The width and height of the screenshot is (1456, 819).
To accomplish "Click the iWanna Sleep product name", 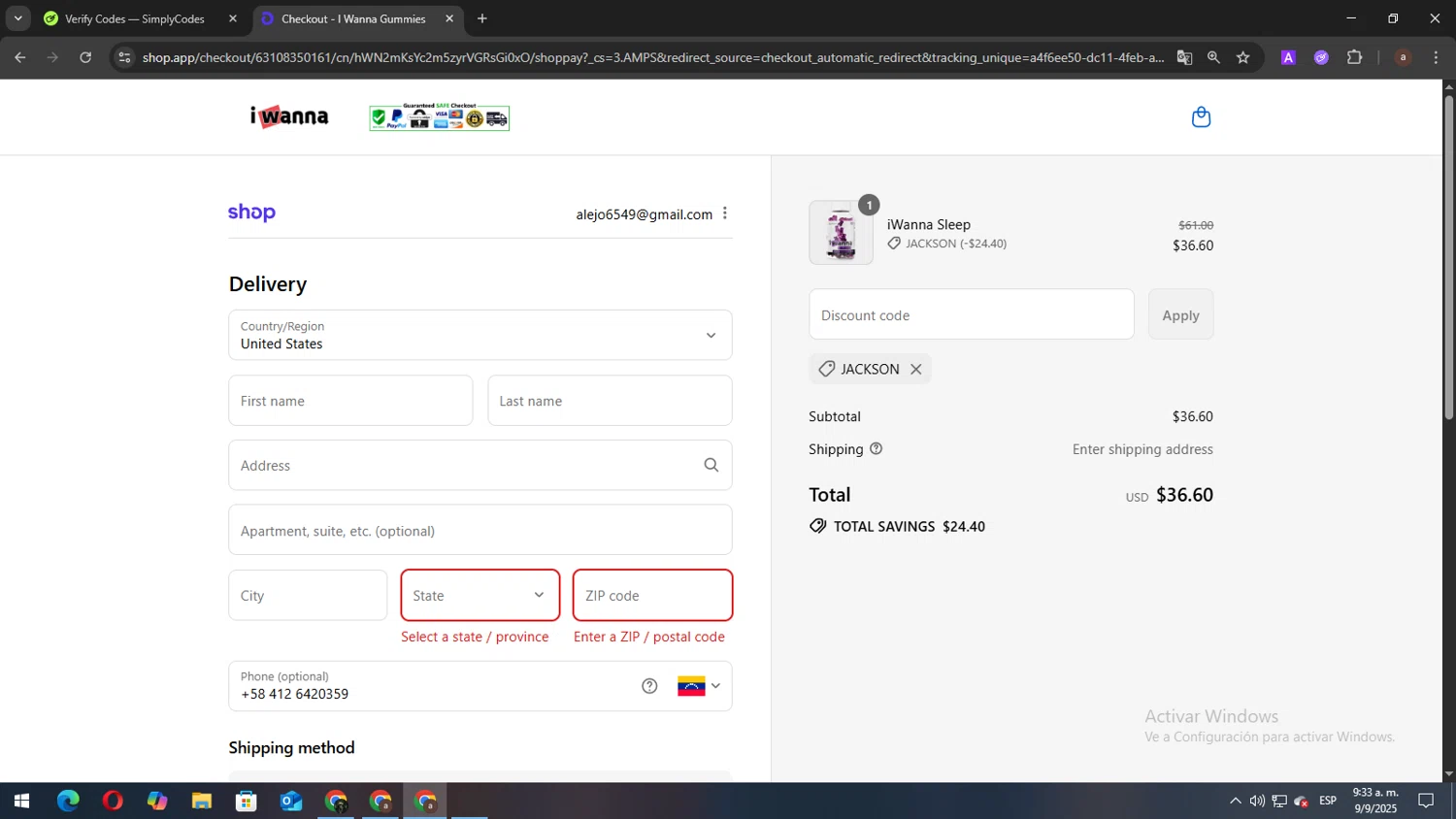I will coord(929,224).
